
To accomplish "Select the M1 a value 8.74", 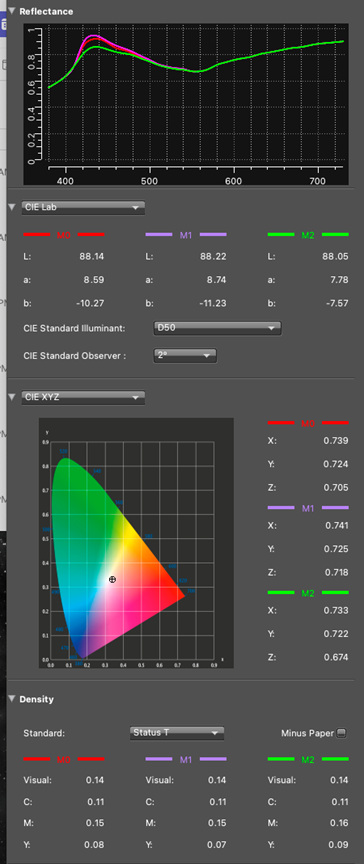I will [216, 280].
